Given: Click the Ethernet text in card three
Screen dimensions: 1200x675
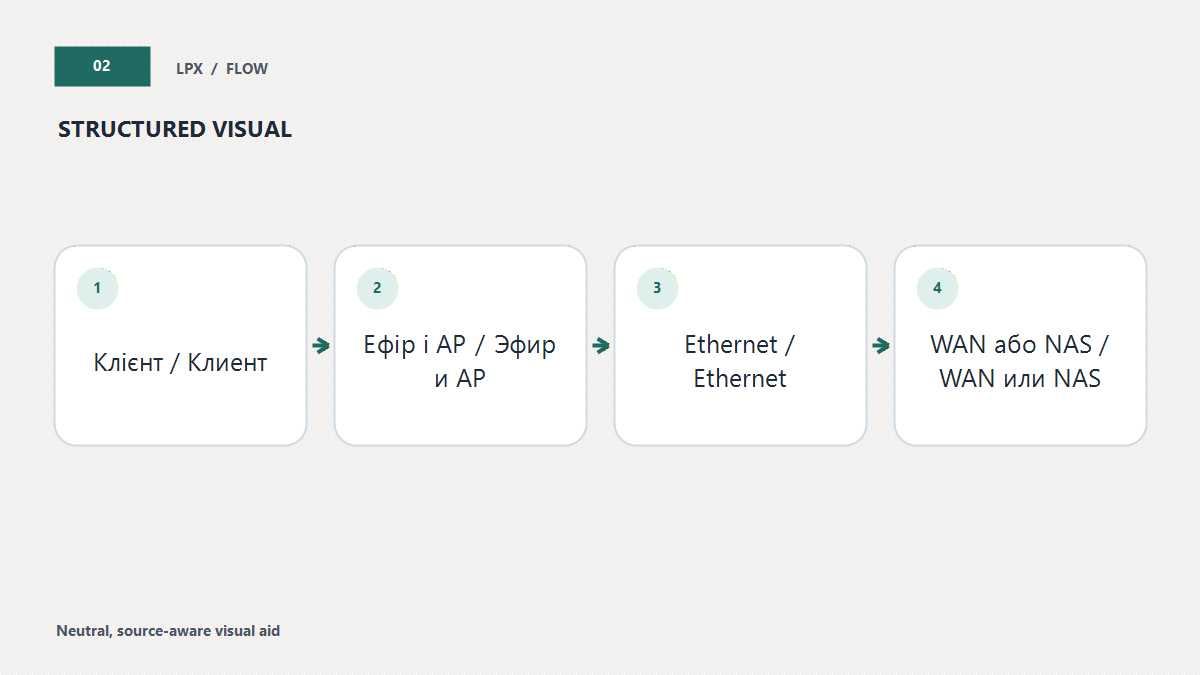Looking at the screenshot, I should click(x=740, y=362).
